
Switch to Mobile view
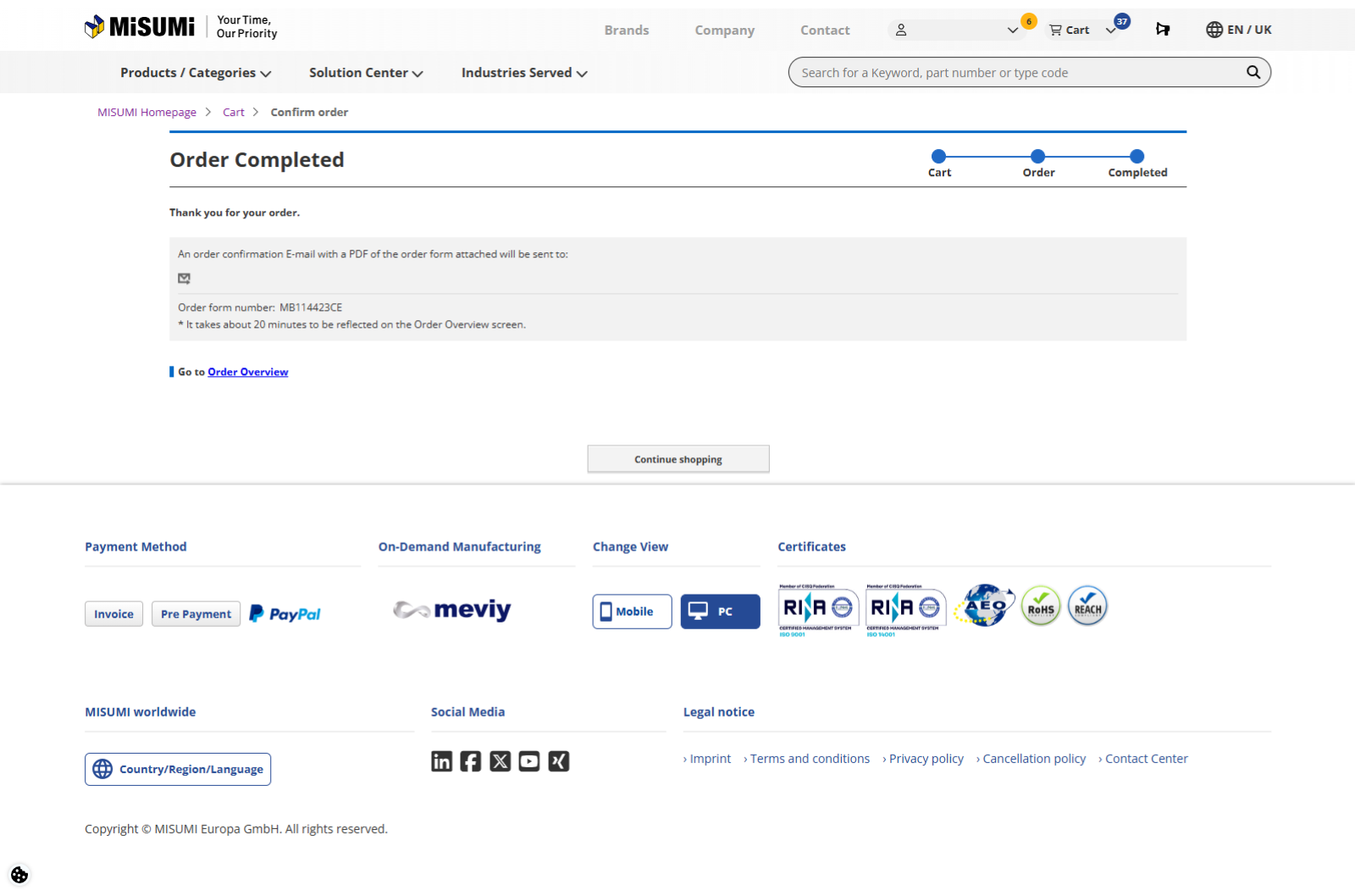(632, 611)
